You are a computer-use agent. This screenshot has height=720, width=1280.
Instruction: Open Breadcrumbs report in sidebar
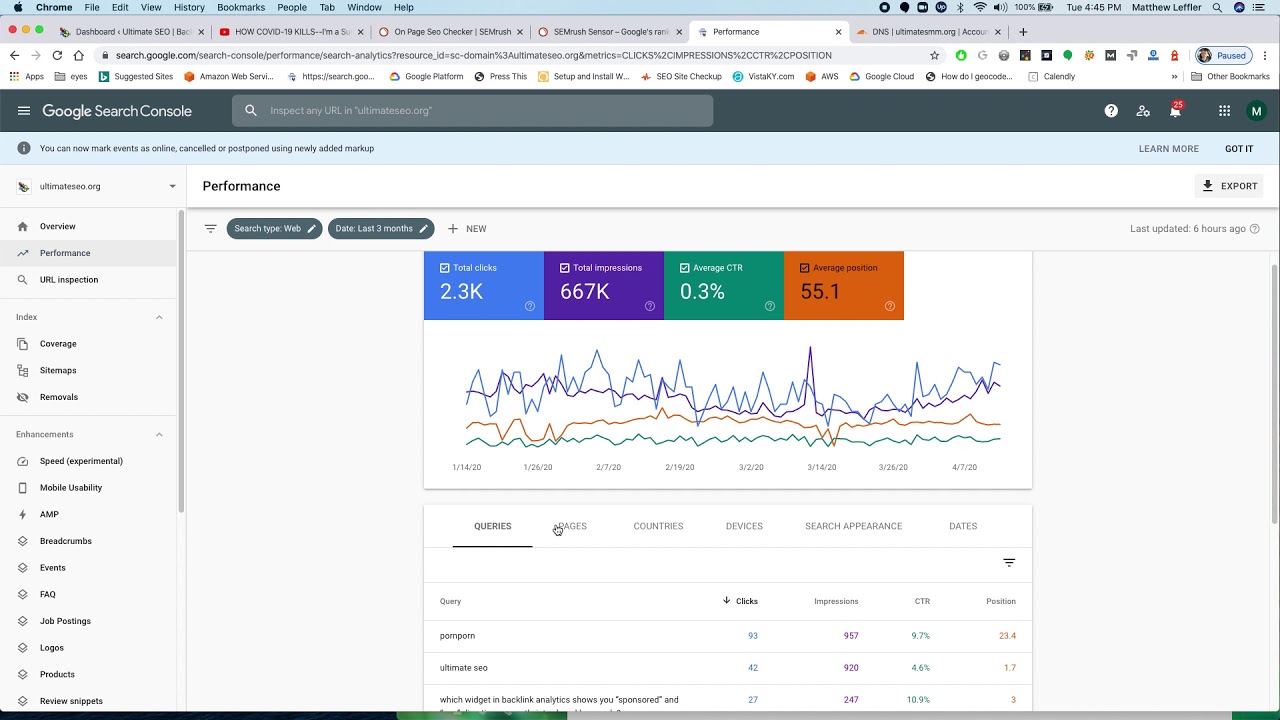pos(66,541)
